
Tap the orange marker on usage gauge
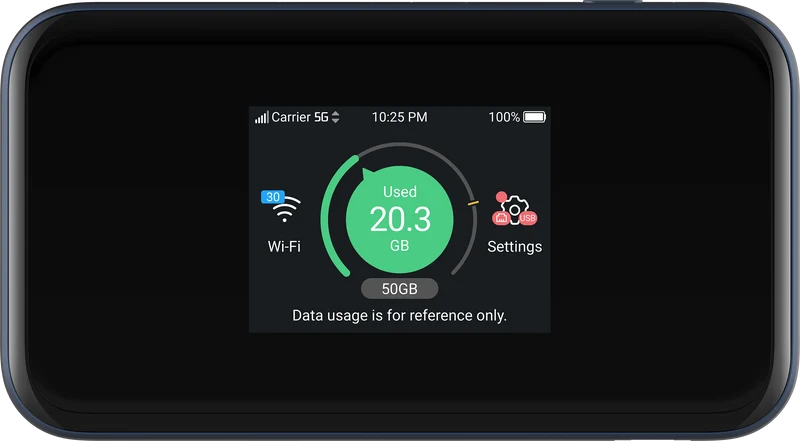point(473,204)
